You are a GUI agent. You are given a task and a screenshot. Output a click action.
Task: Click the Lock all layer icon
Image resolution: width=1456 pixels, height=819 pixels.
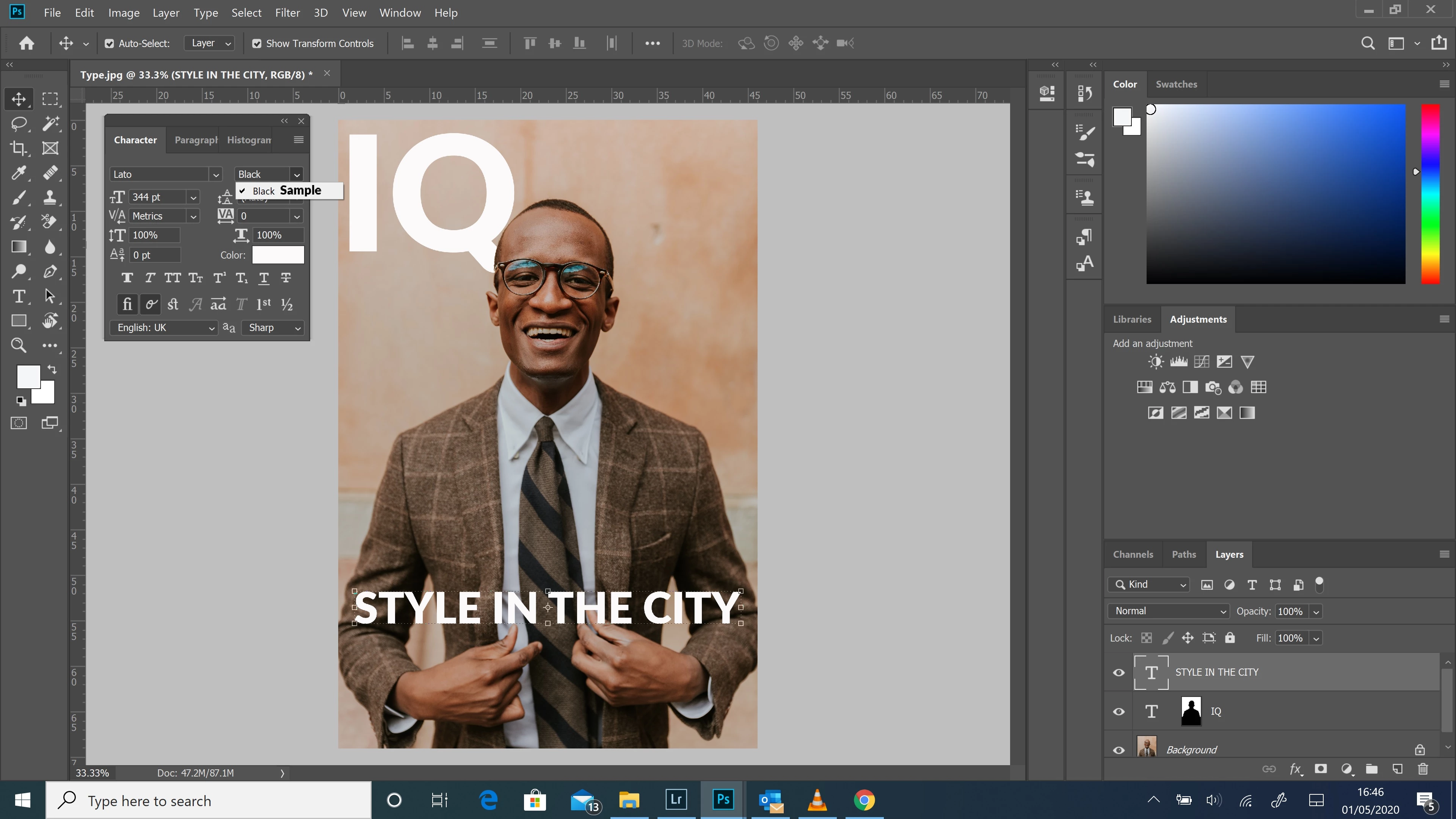1229,638
